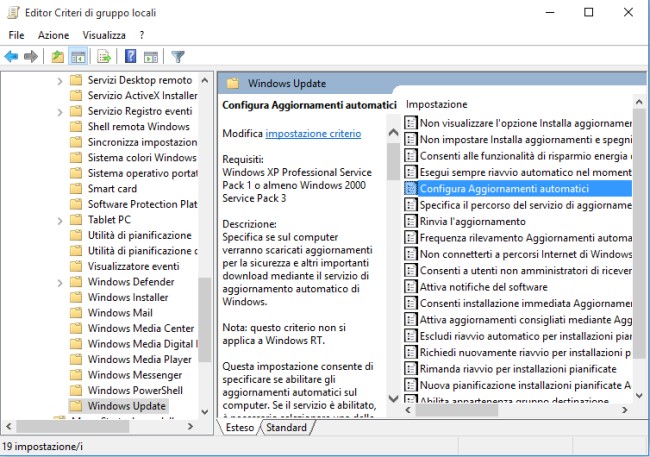Select Richiedi nuovamente riavvio setting

526,352
